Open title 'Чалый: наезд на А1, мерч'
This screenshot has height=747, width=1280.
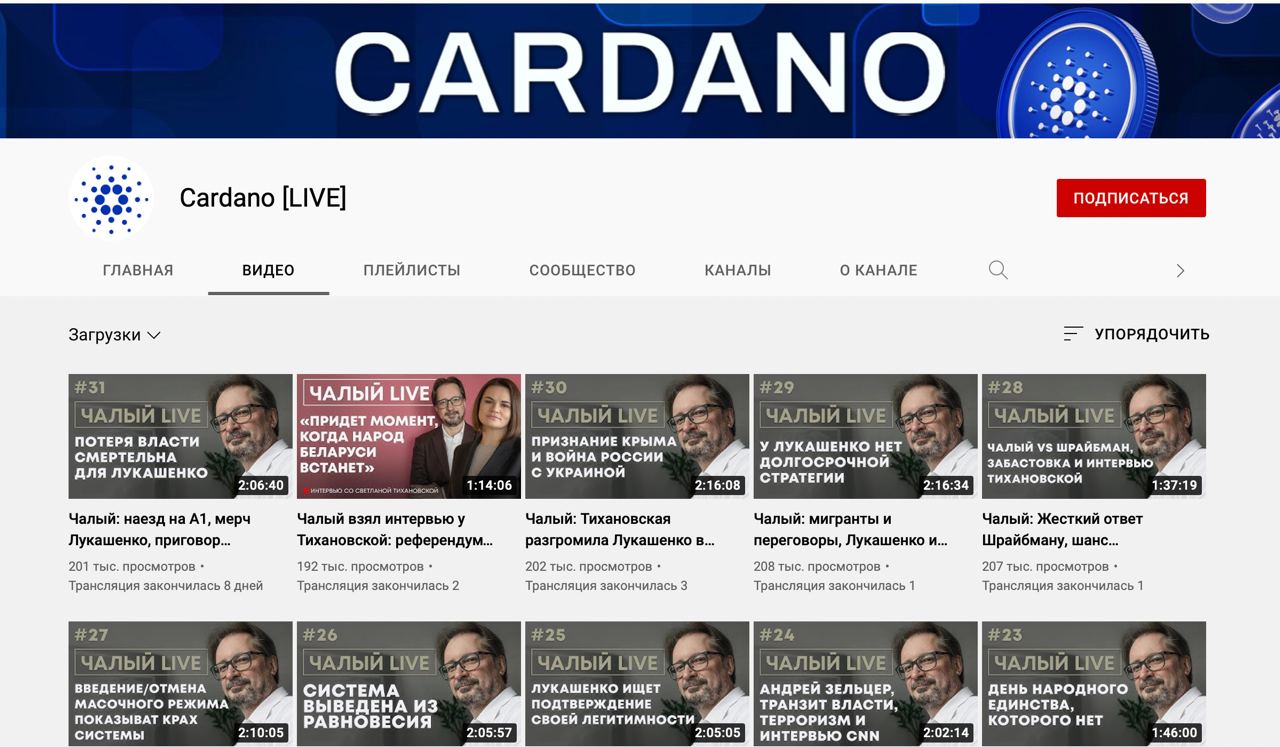[160, 529]
